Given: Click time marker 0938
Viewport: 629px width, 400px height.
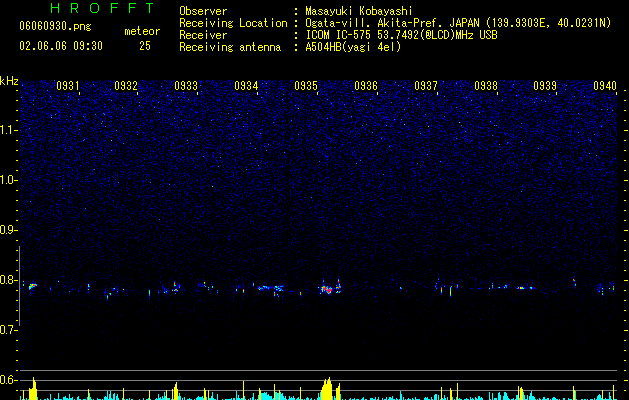Looking at the screenshot, I should coord(486,86).
